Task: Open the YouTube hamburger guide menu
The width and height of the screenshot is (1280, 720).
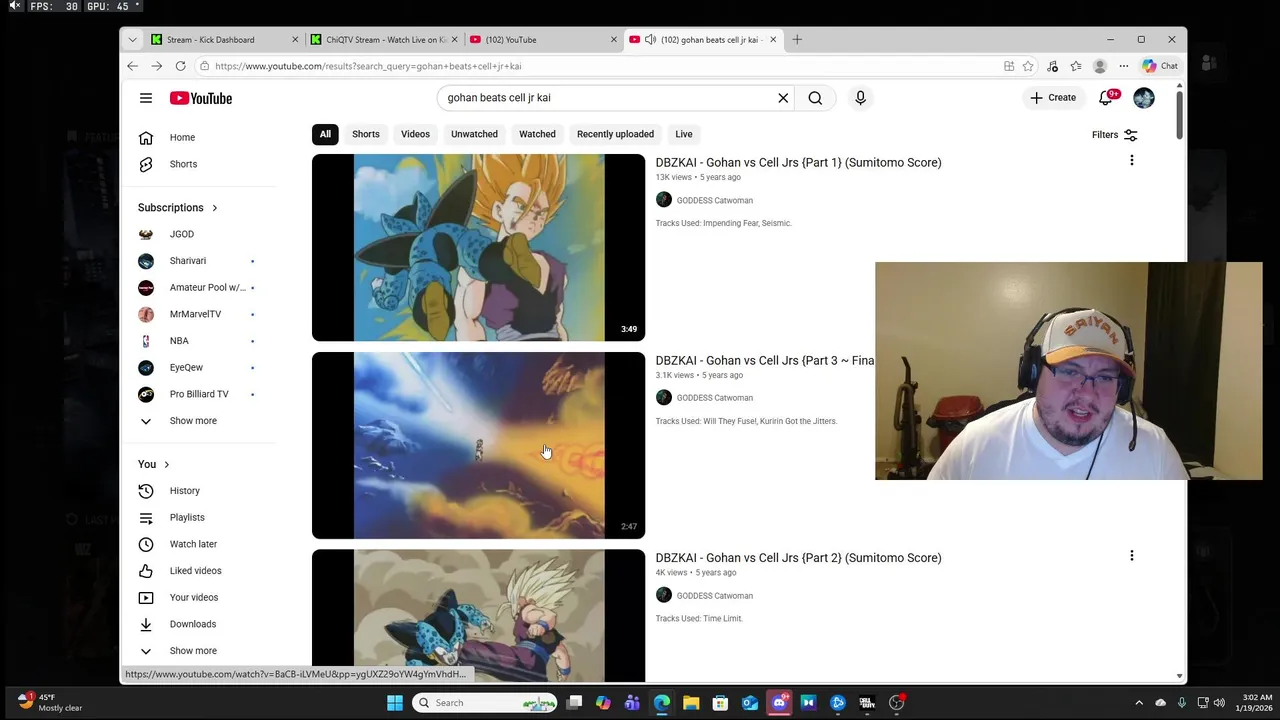Action: [x=146, y=98]
